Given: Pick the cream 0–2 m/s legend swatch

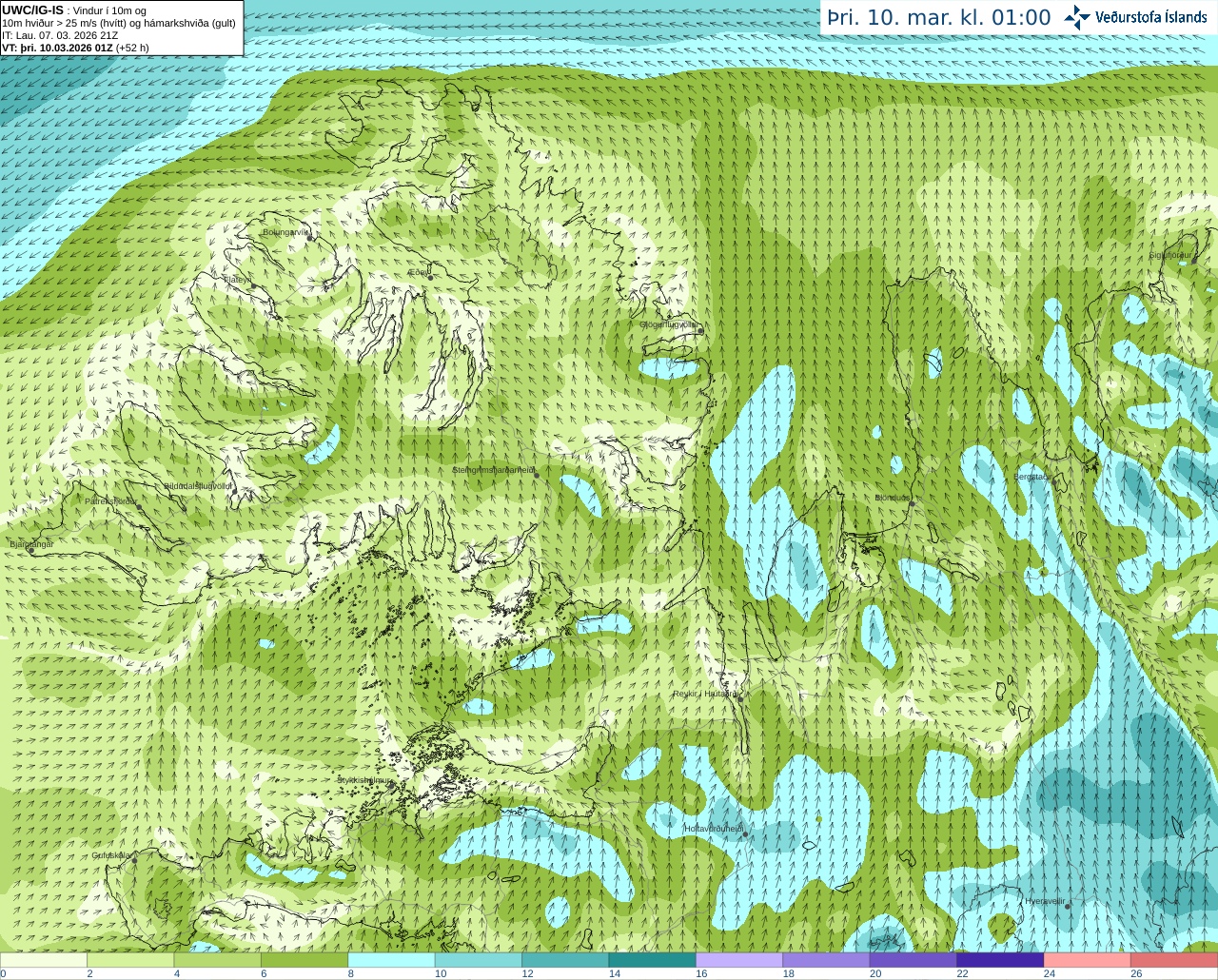Looking at the screenshot, I should coord(44,960).
